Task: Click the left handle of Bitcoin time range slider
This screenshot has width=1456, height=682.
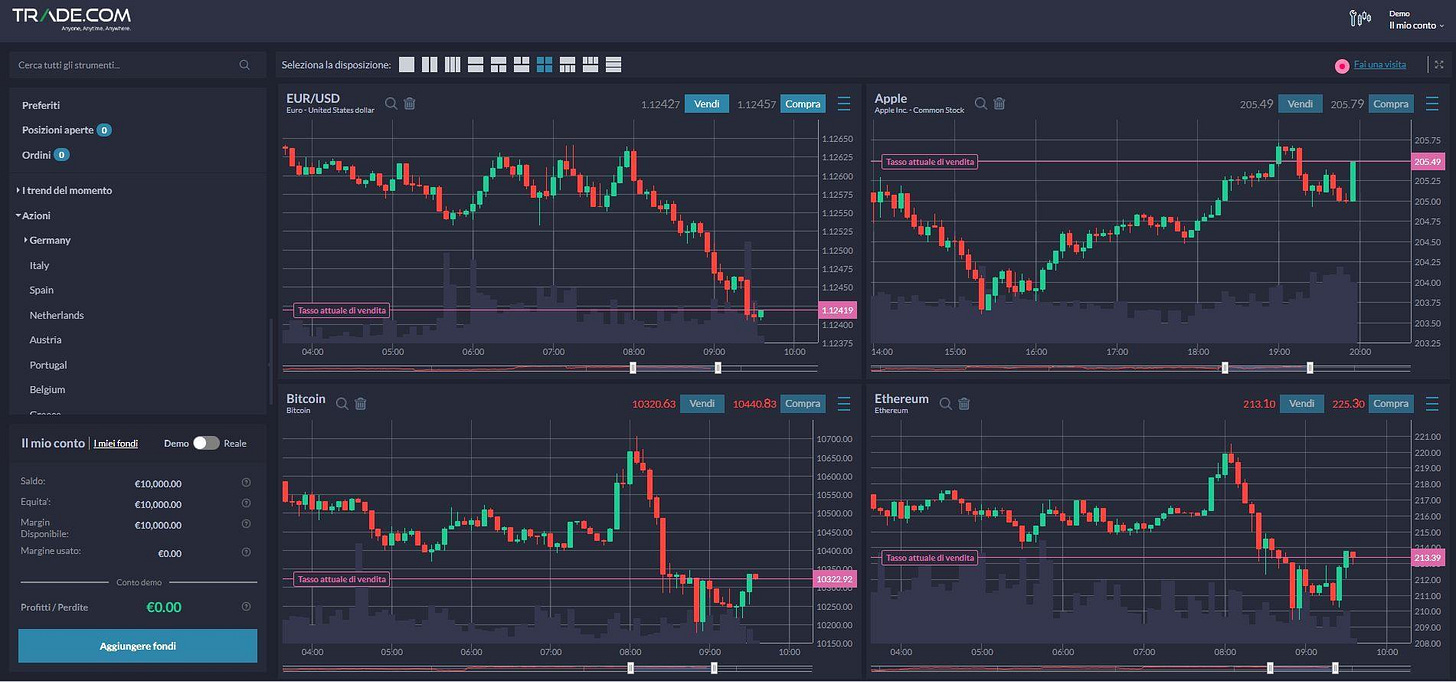Action: coord(629,667)
